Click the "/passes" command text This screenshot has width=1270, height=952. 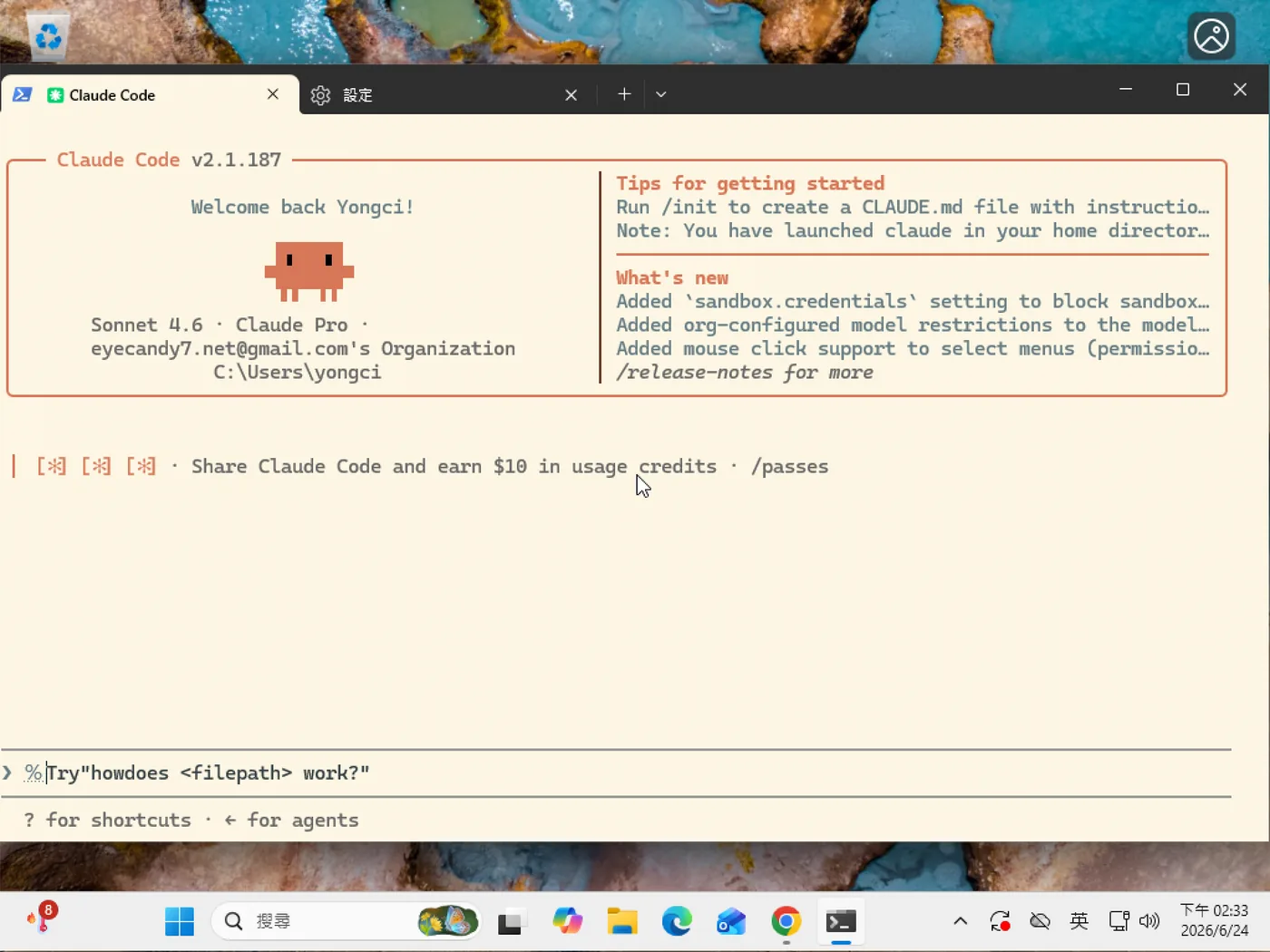click(789, 466)
